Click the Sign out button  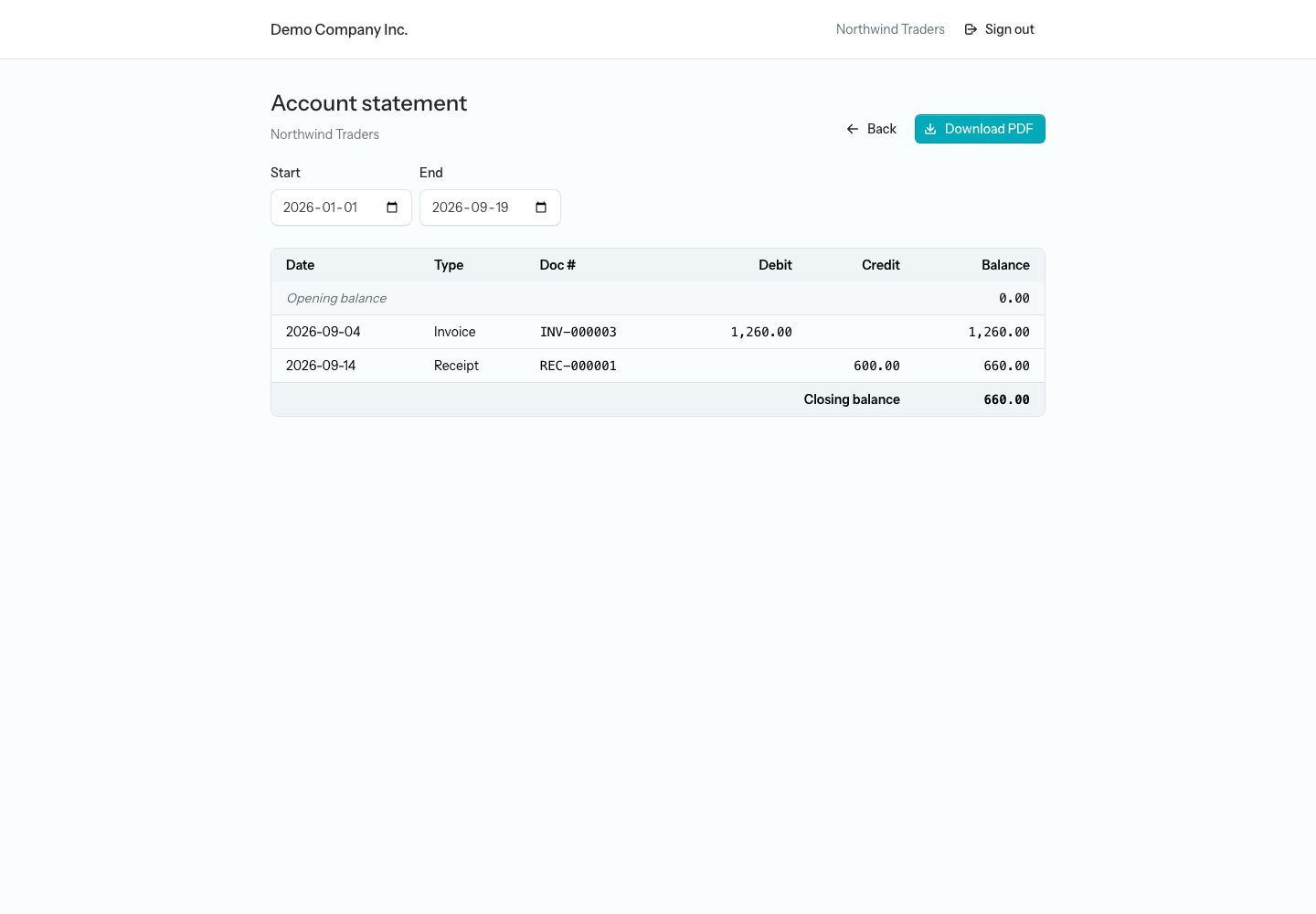pyautogui.click(x=1000, y=29)
